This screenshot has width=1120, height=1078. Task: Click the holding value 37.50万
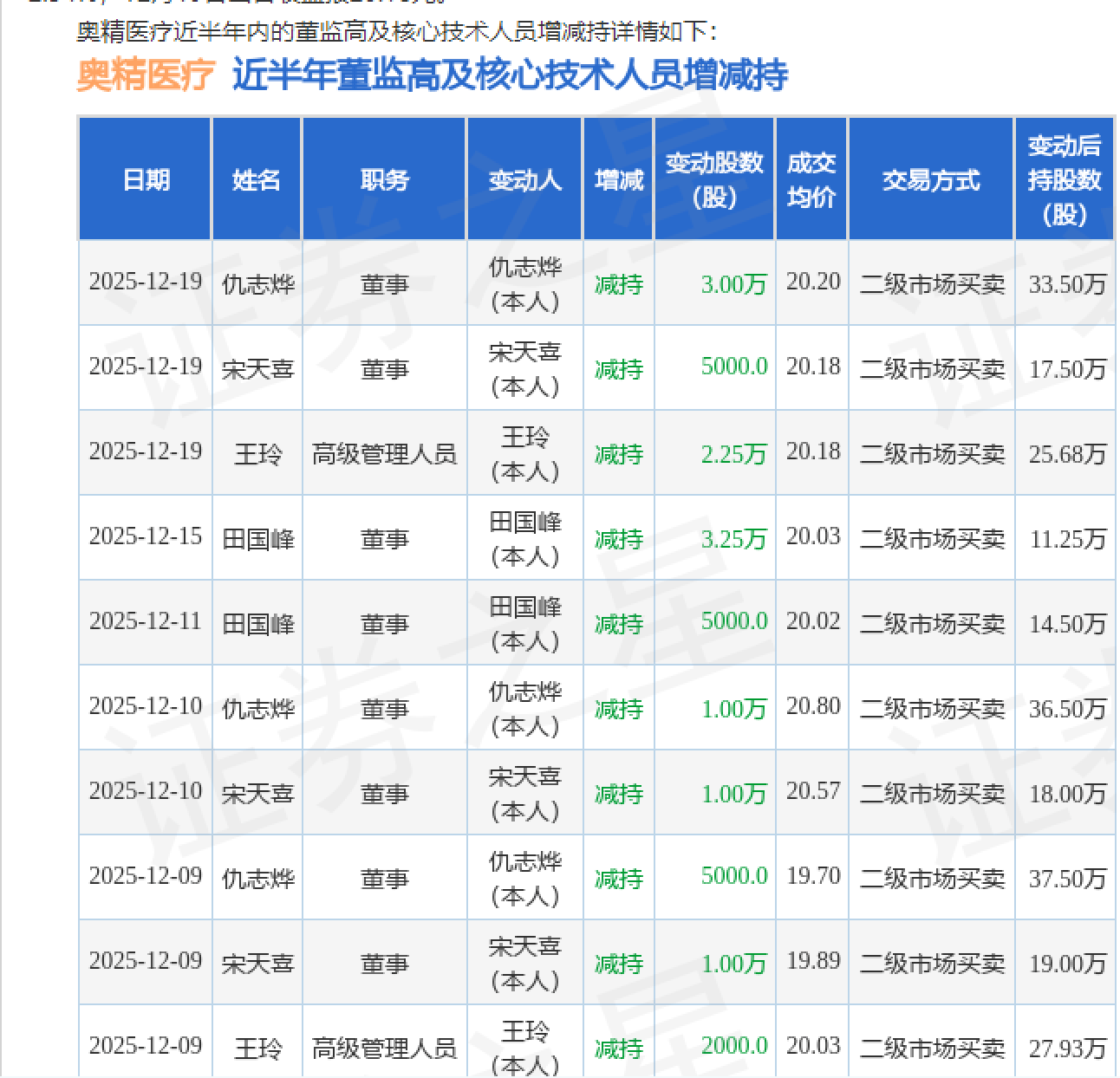coord(1067,879)
